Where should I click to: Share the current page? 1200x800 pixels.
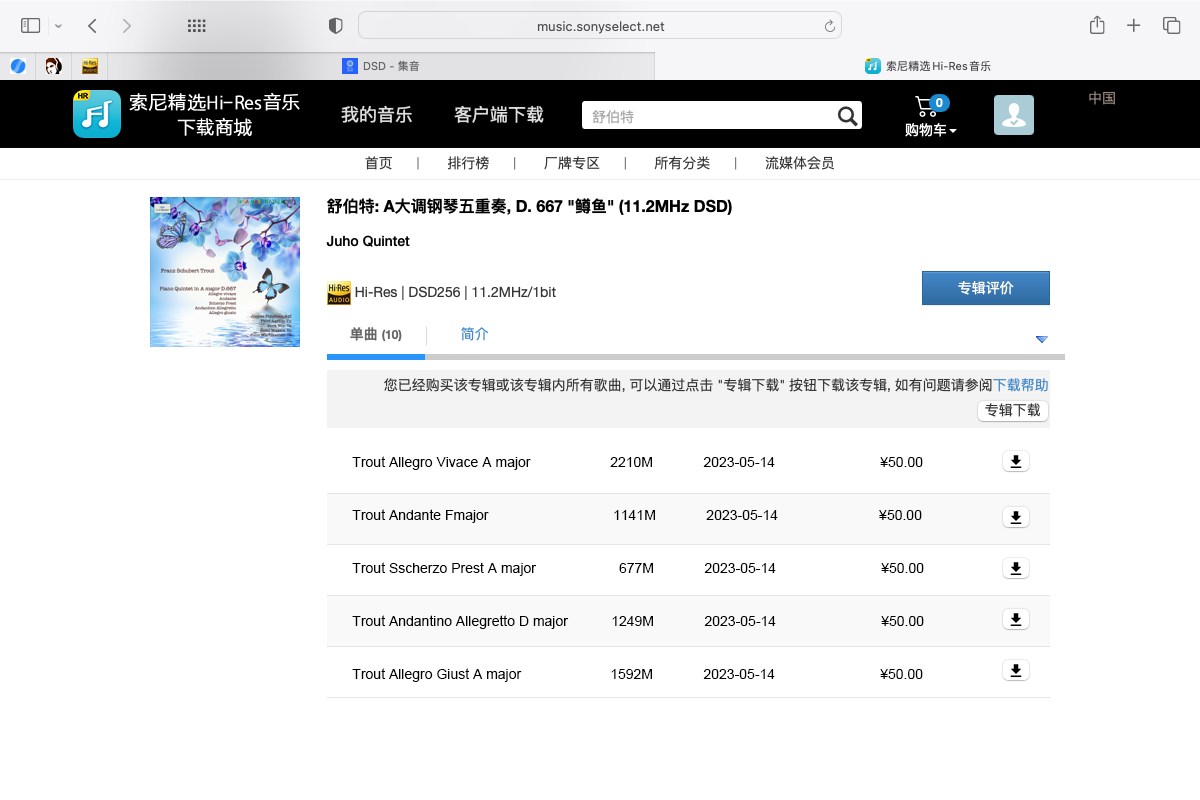(1097, 25)
